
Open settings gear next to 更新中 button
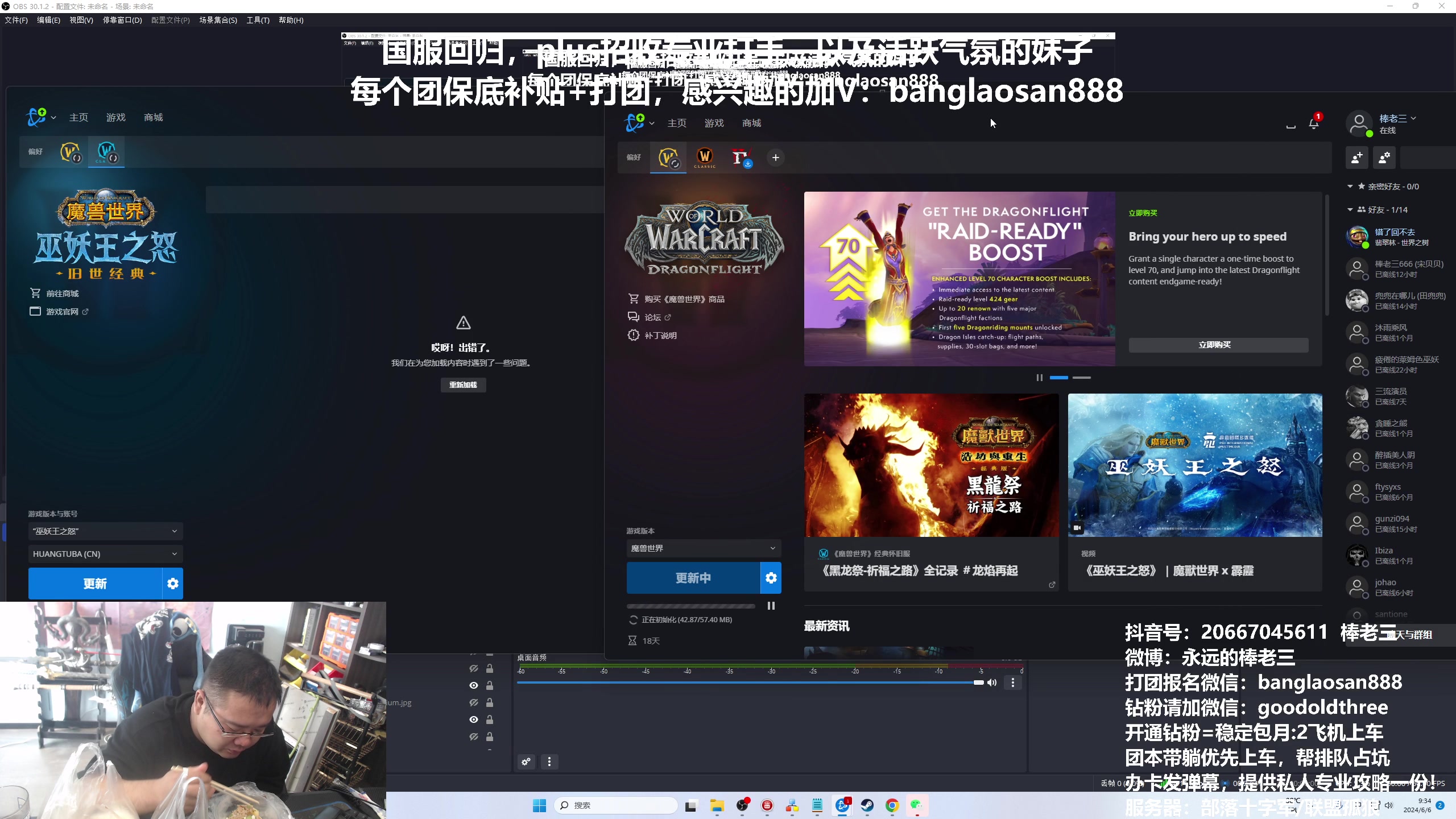771,578
